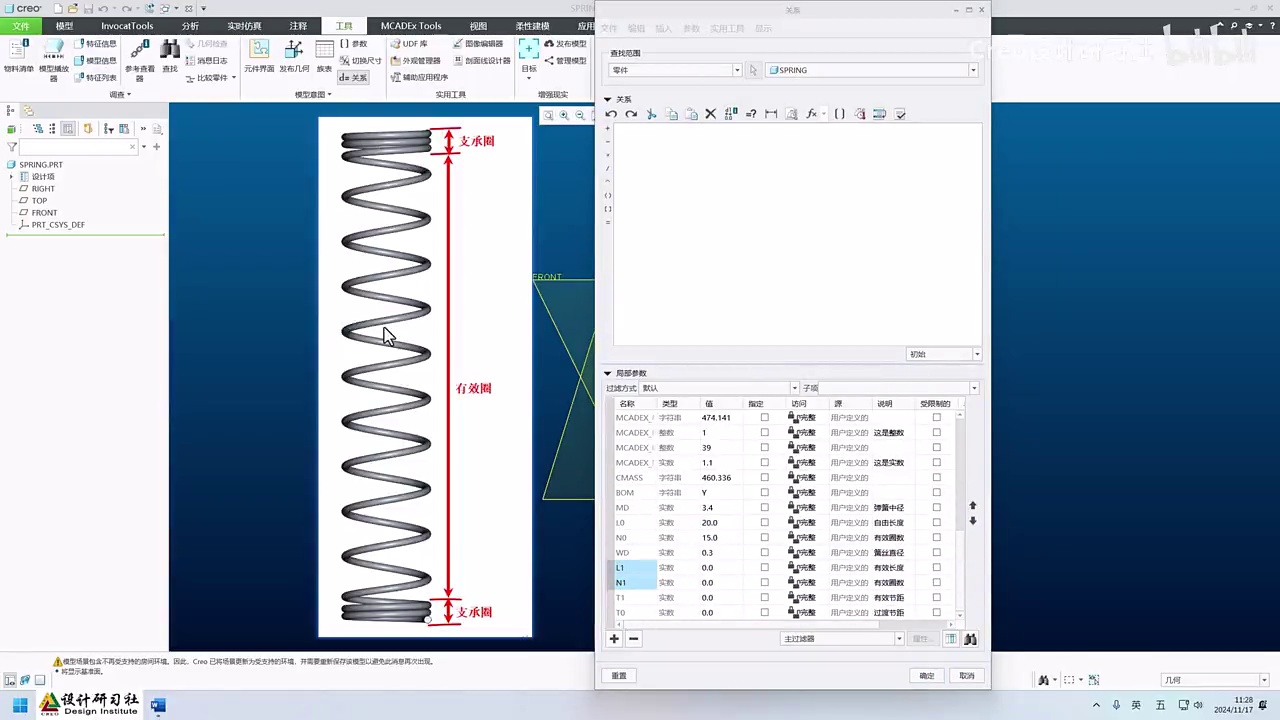Insert the plus operator in relations editor
This screenshot has width=1280, height=720.
608,129
